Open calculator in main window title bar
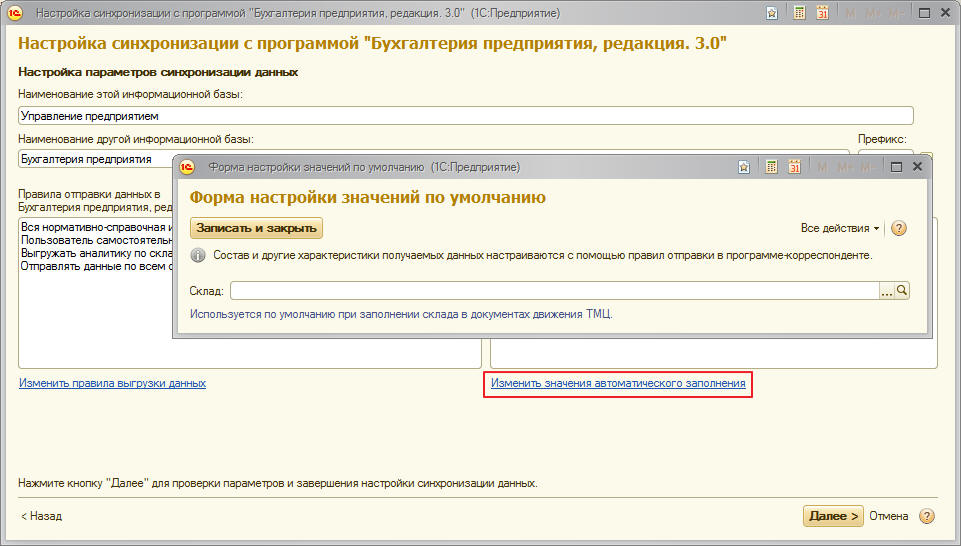Image resolution: width=961 pixels, height=546 pixels. 799,13
